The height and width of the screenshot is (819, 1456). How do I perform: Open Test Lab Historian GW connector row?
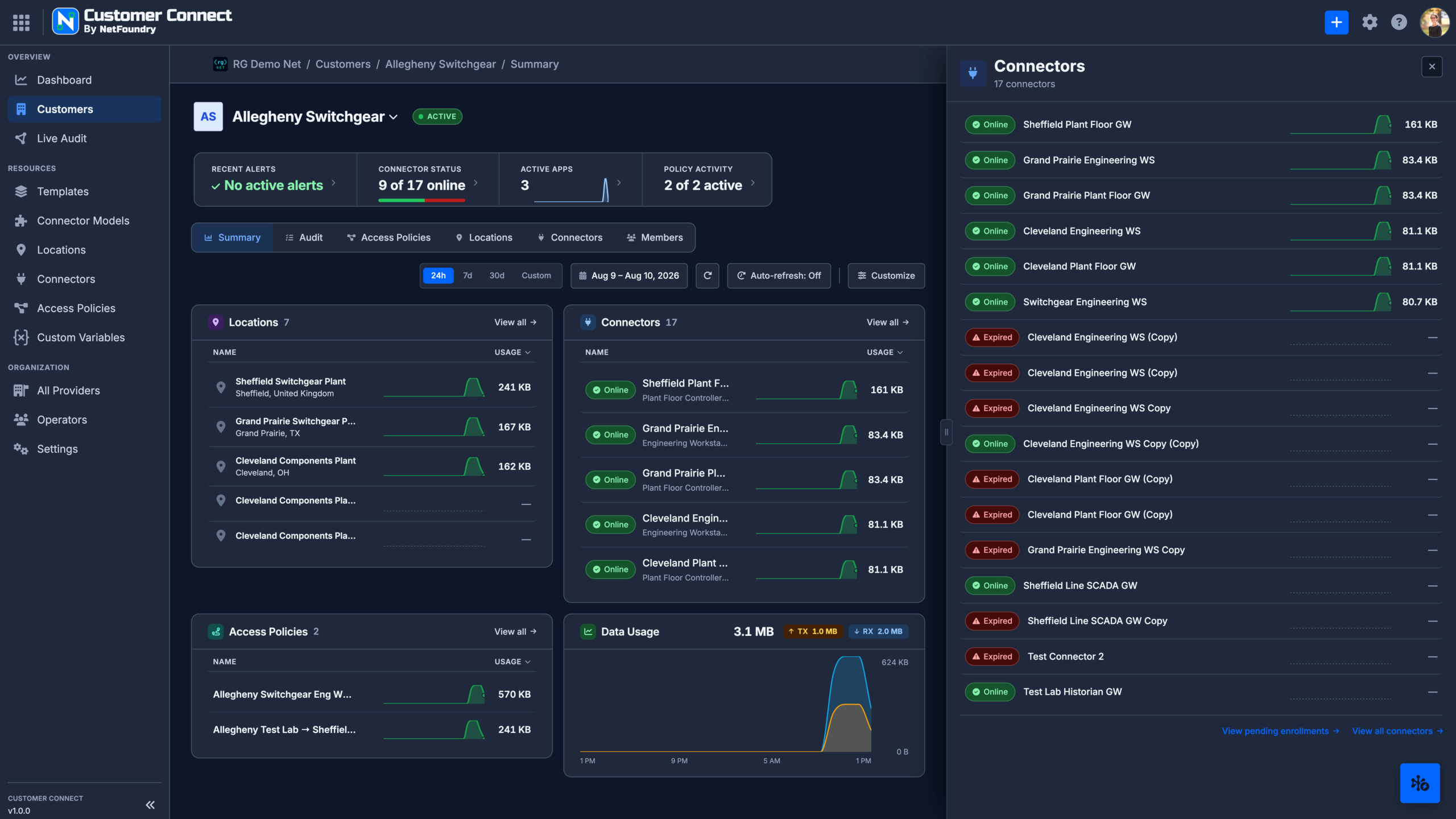(x=1201, y=692)
